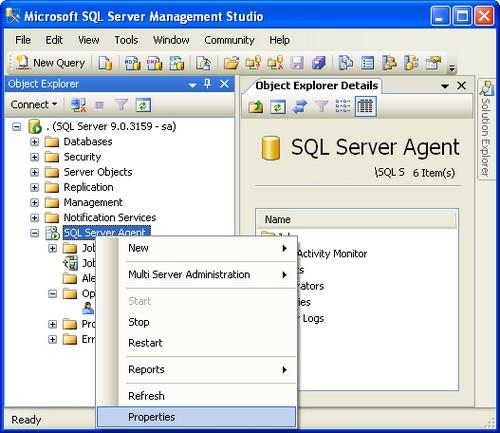This screenshot has height=433, width=500.
Task: Expand the Management node
Action: 34,203
